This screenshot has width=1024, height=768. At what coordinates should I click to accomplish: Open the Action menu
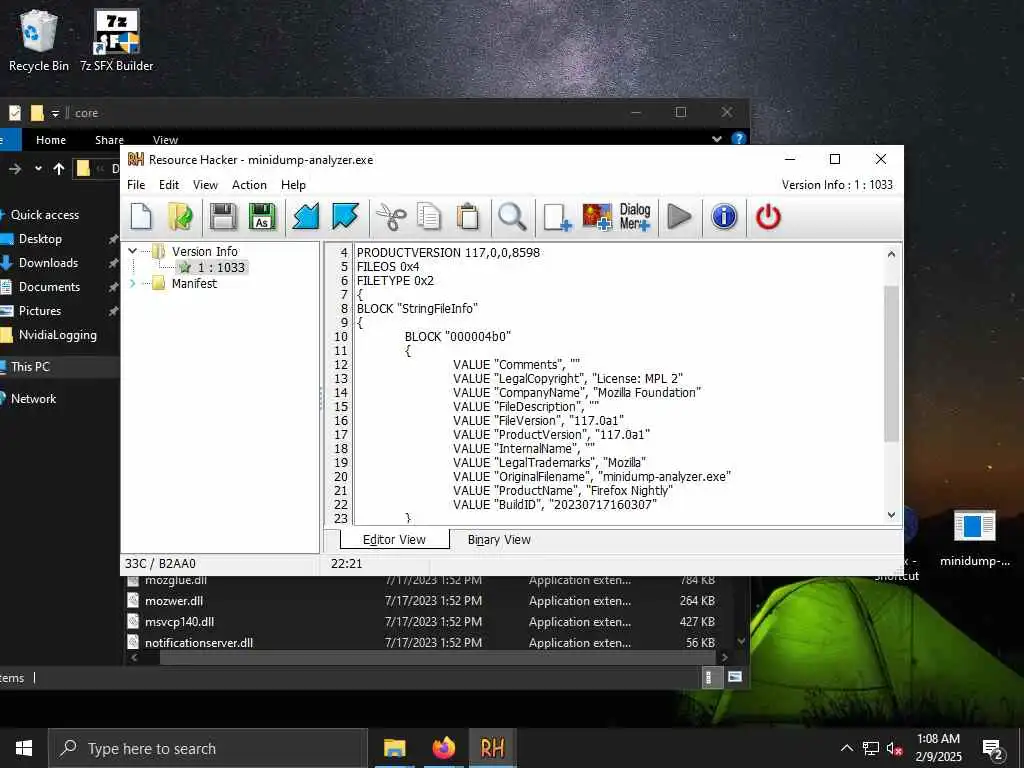click(249, 185)
